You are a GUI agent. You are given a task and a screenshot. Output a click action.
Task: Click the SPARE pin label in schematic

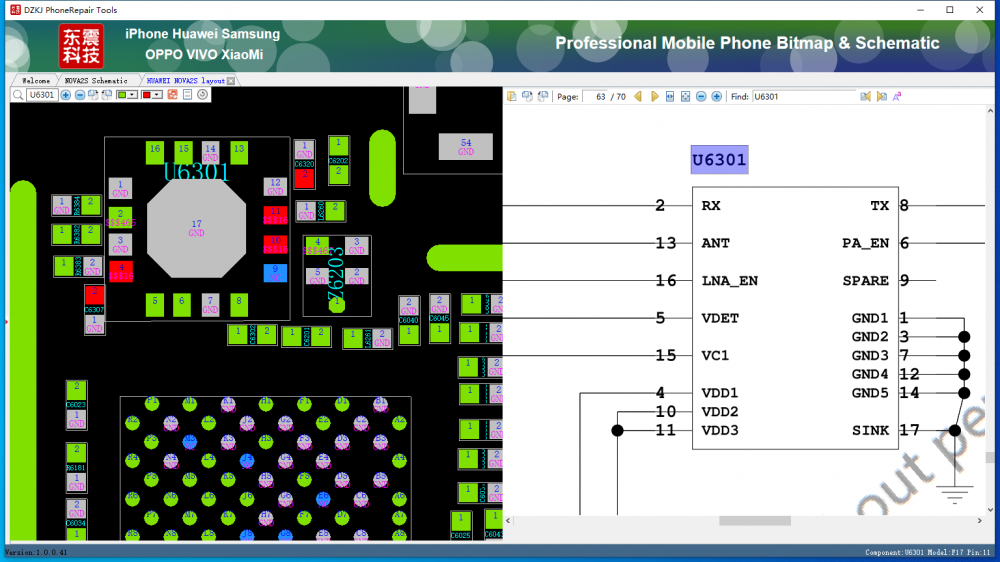click(x=865, y=281)
